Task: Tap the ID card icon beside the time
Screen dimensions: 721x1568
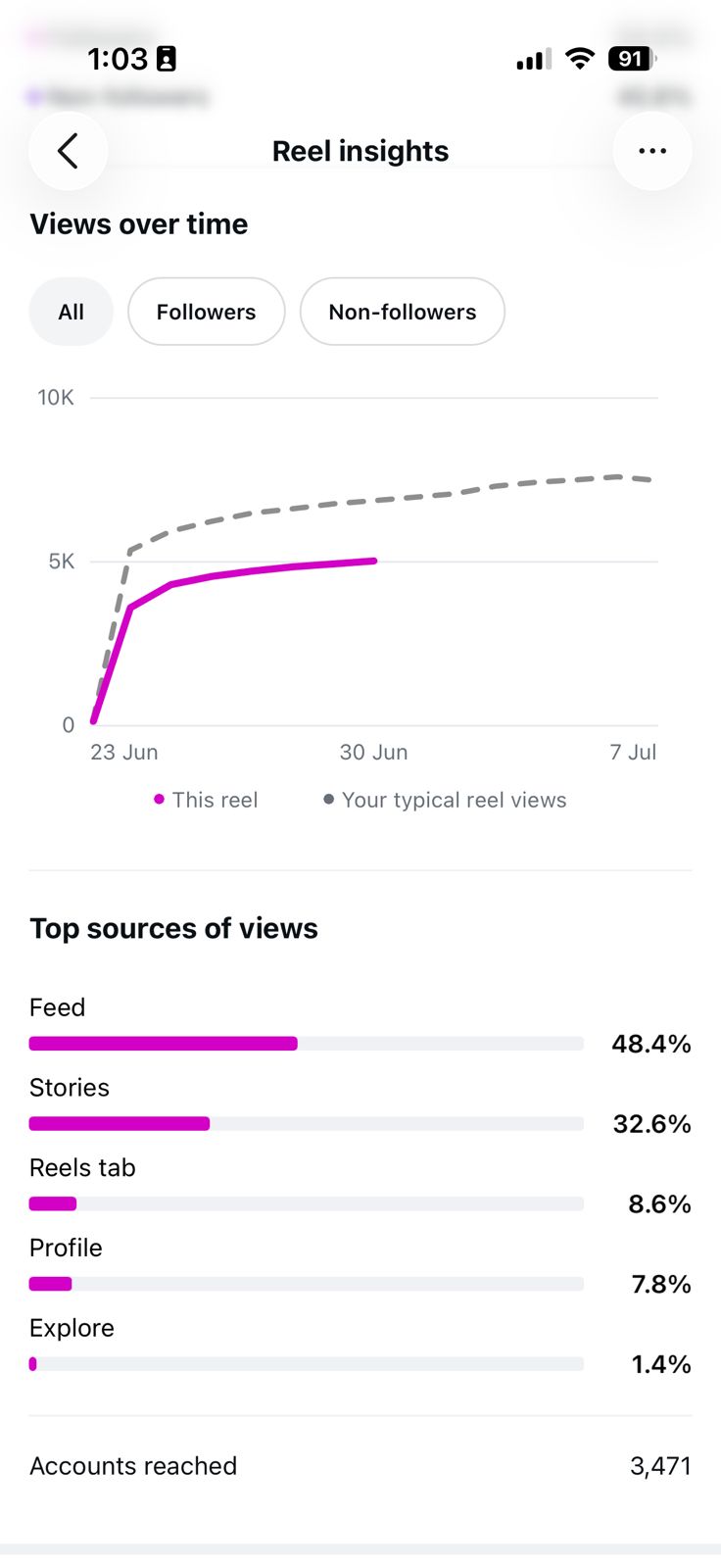Action: tap(167, 60)
